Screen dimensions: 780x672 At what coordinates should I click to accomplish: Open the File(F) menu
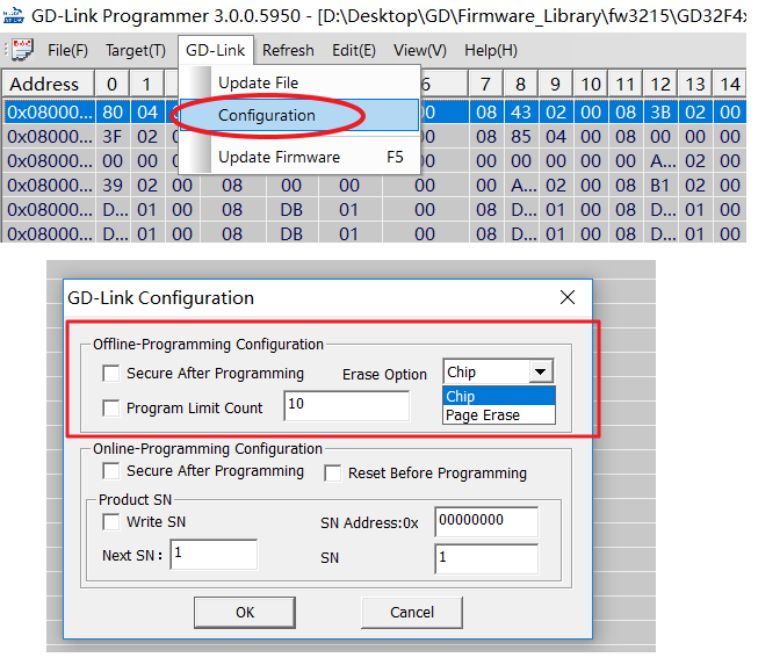click(68, 50)
